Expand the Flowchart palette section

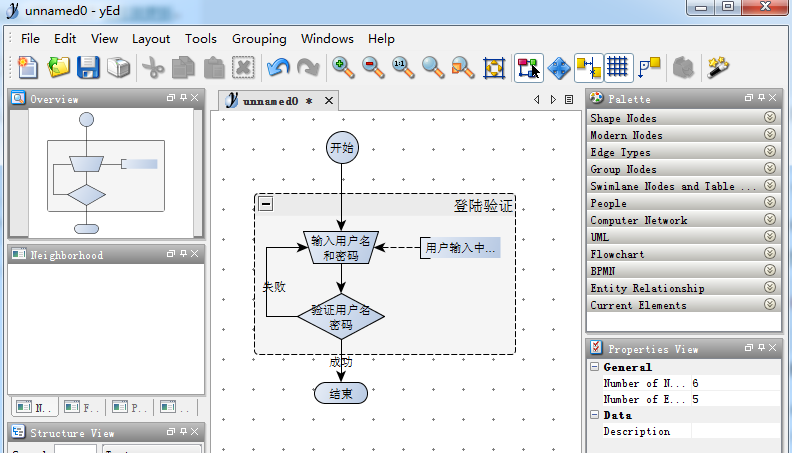pyautogui.click(x=684, y=254)
